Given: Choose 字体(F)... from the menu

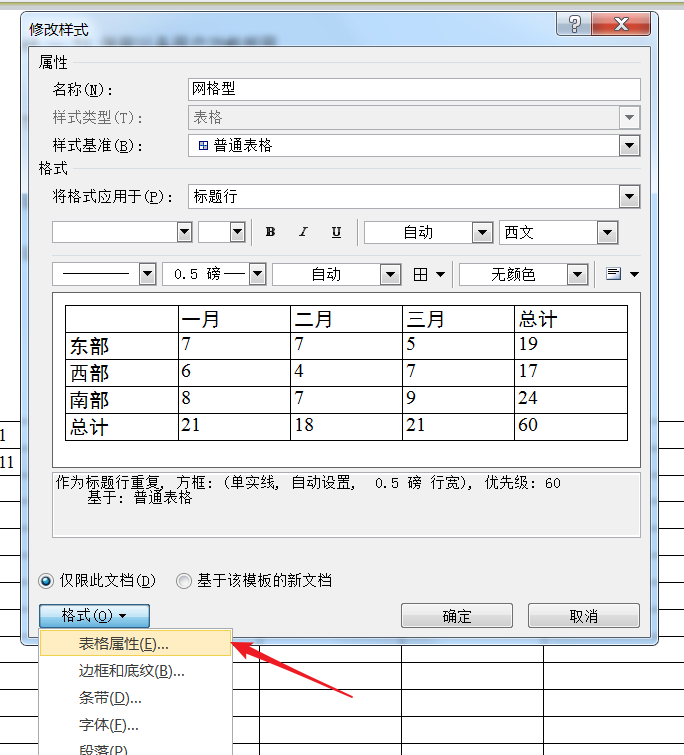Looking at the screenshot, I should coord(136,725).
